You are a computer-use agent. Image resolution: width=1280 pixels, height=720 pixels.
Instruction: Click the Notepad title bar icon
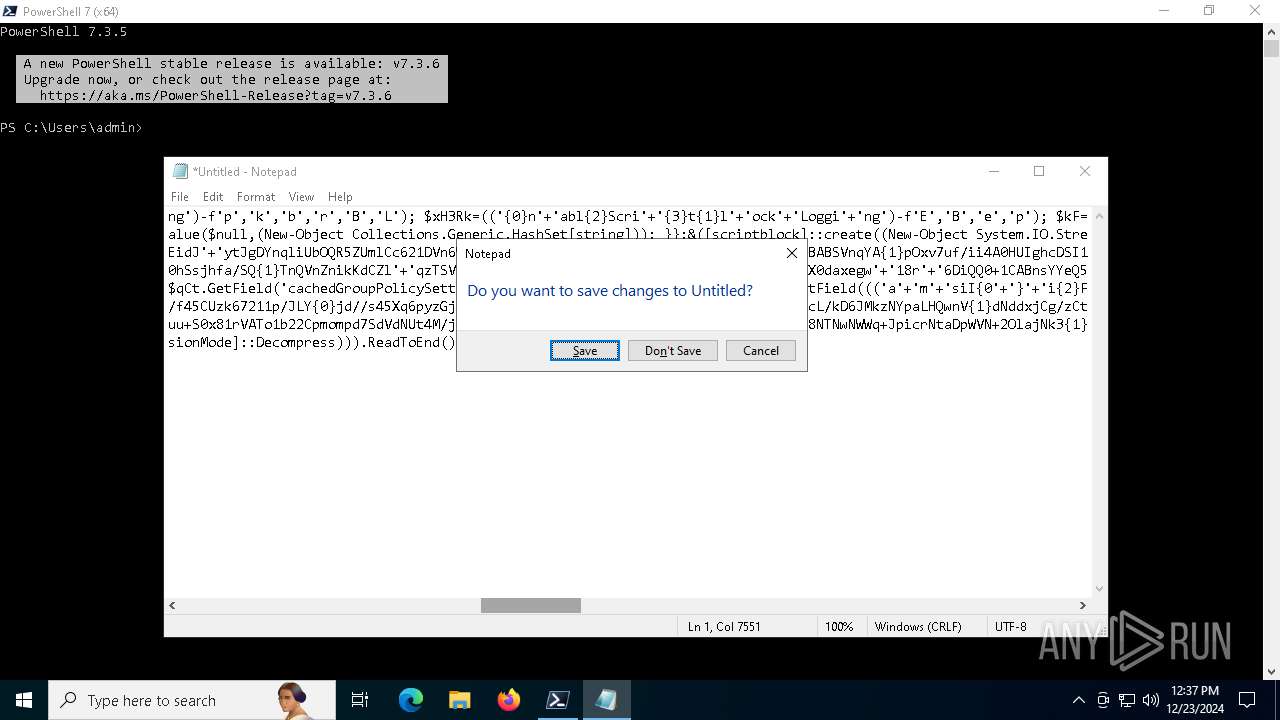[x=180, y=172]
